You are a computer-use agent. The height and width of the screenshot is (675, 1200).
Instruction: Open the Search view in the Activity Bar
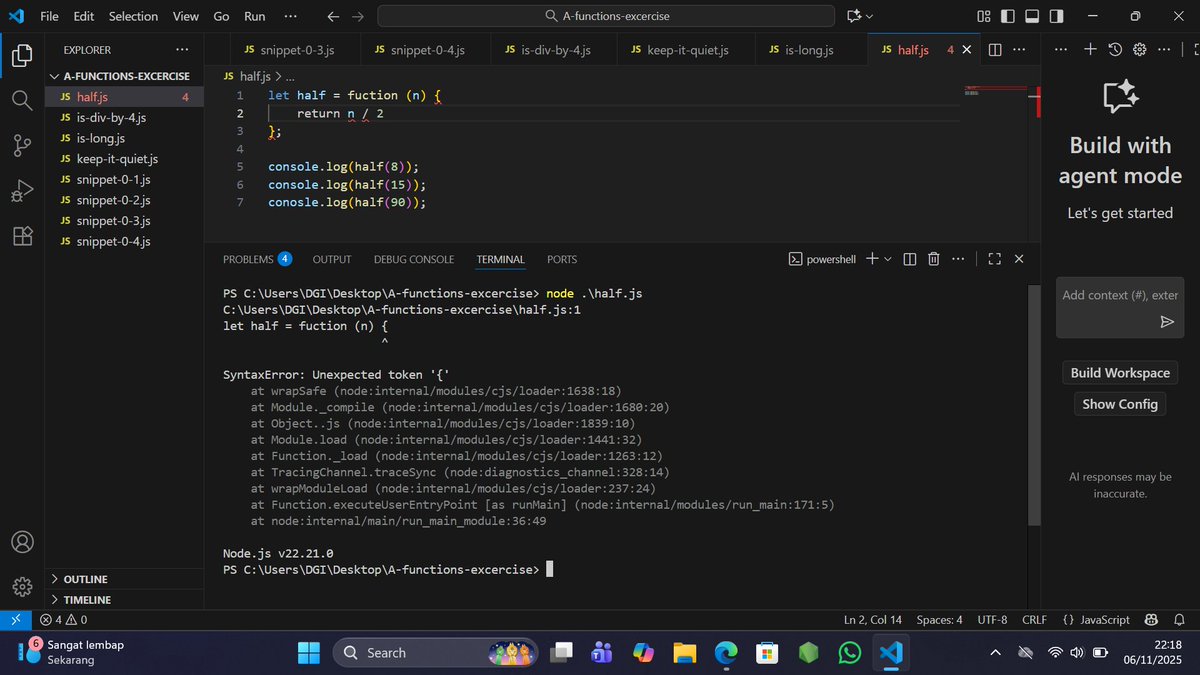pyautogui.click(x=22, y=100)
